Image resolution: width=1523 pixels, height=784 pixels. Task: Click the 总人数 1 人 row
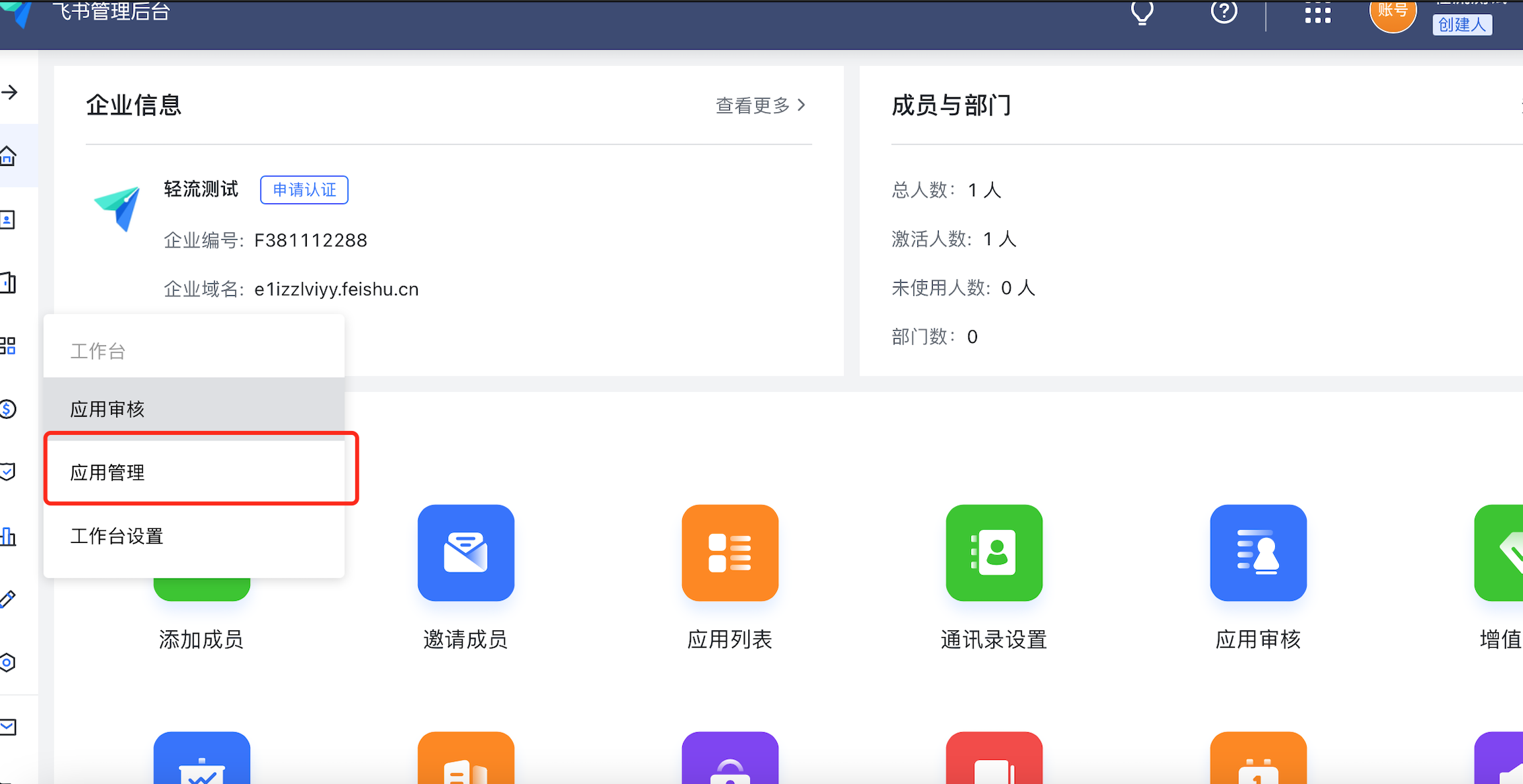click(947, 190)
